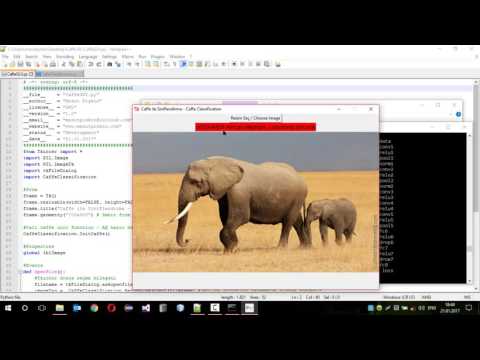The width and height of the screenshot is (480, 360).
Task: Click the Redo toolbar icon
Action: [x=99, y=64]
